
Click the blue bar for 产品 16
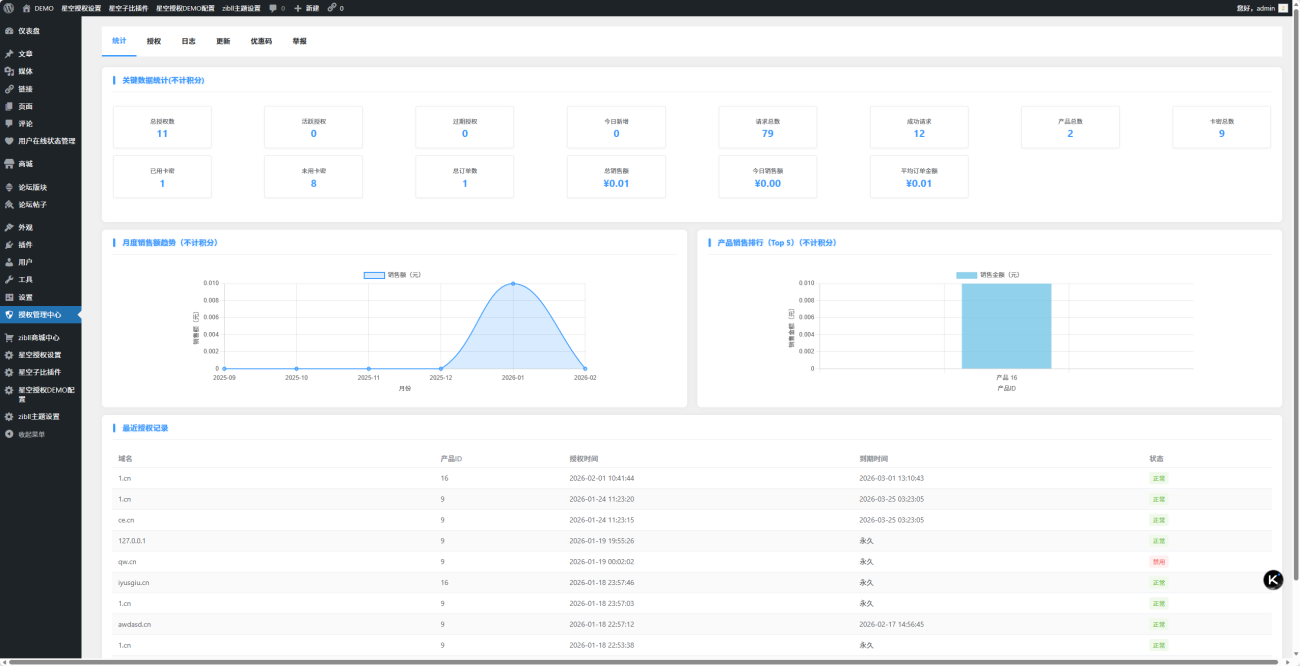[x=1006, y=326]
